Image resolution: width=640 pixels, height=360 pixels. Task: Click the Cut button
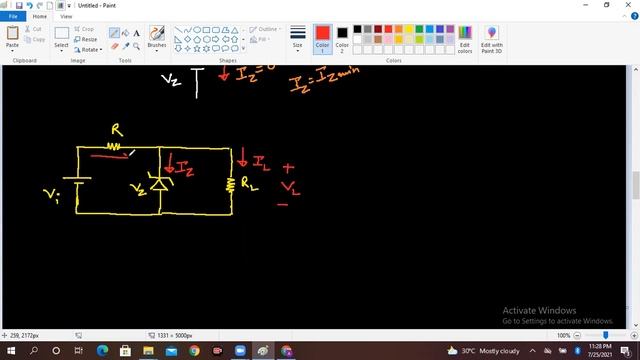tap(33, 29)
